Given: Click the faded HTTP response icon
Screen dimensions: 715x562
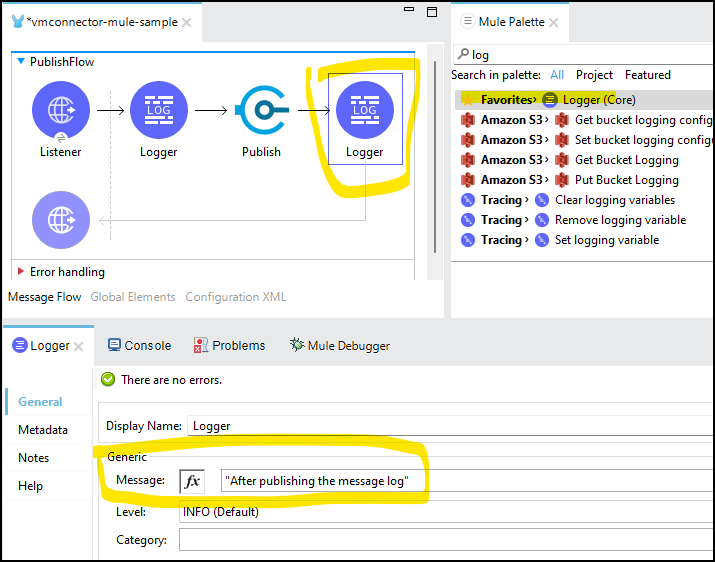Looking at the screenshot, I should point(61,220).
